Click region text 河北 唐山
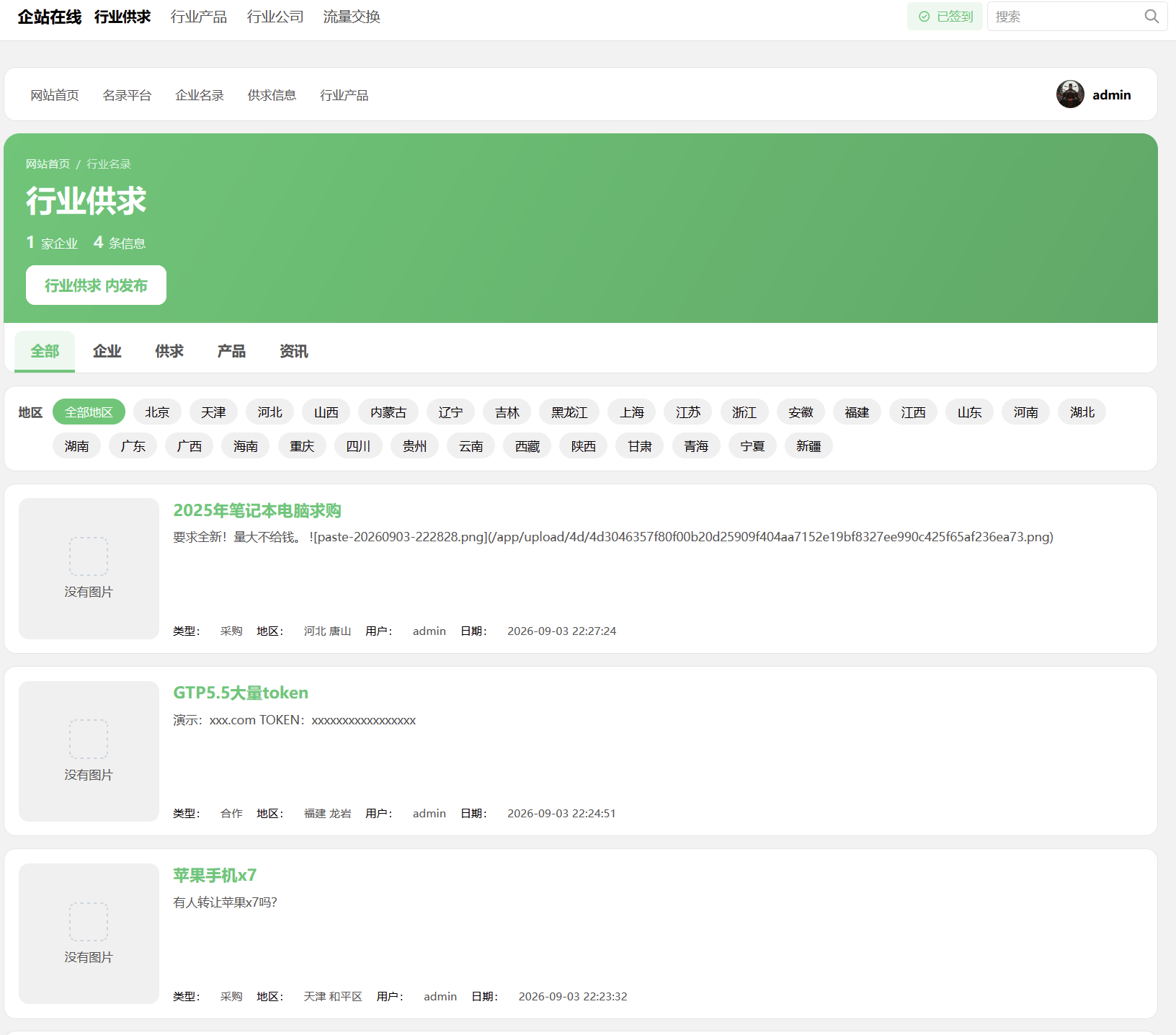 [x=327, y=631]
